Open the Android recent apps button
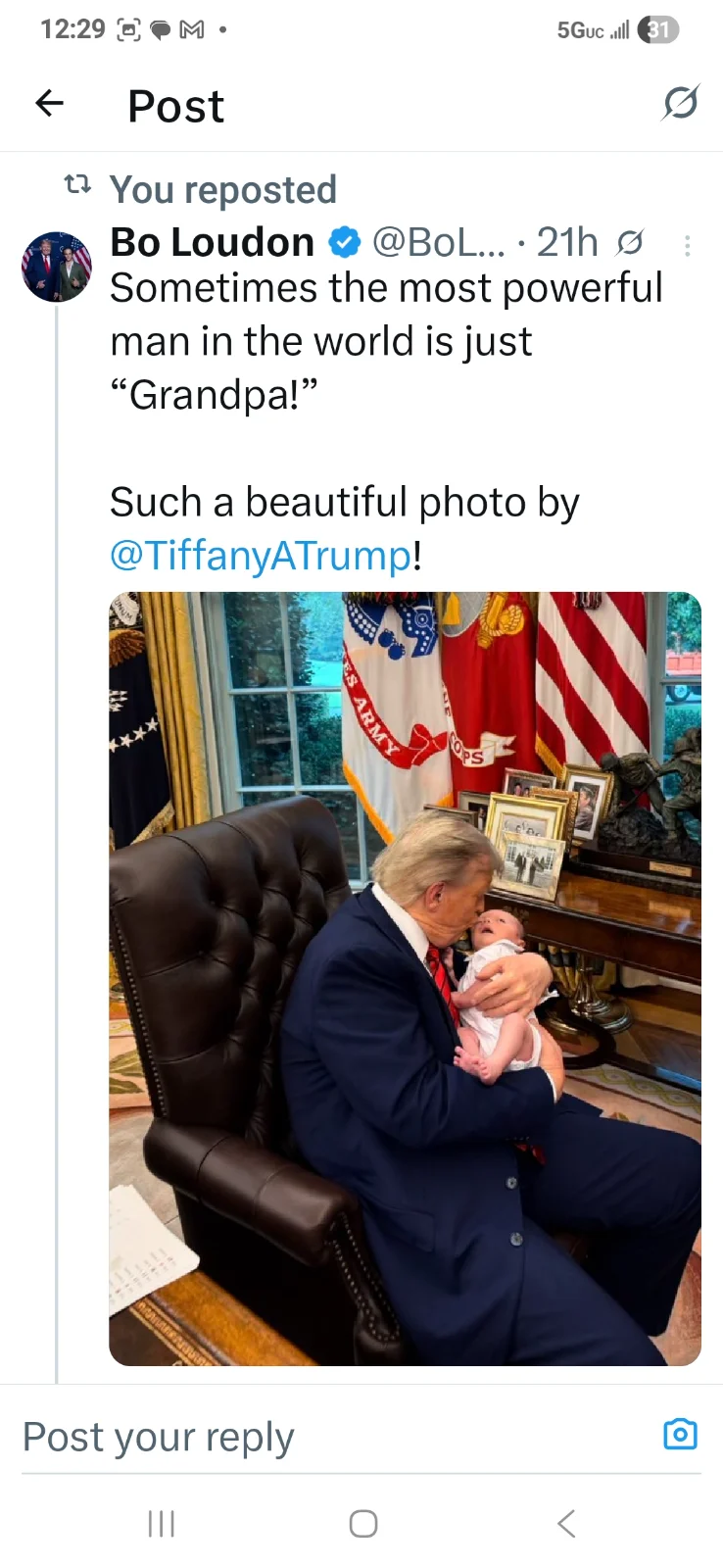The width and height of the screenshot is (723, 1568). pos(162,1523)
